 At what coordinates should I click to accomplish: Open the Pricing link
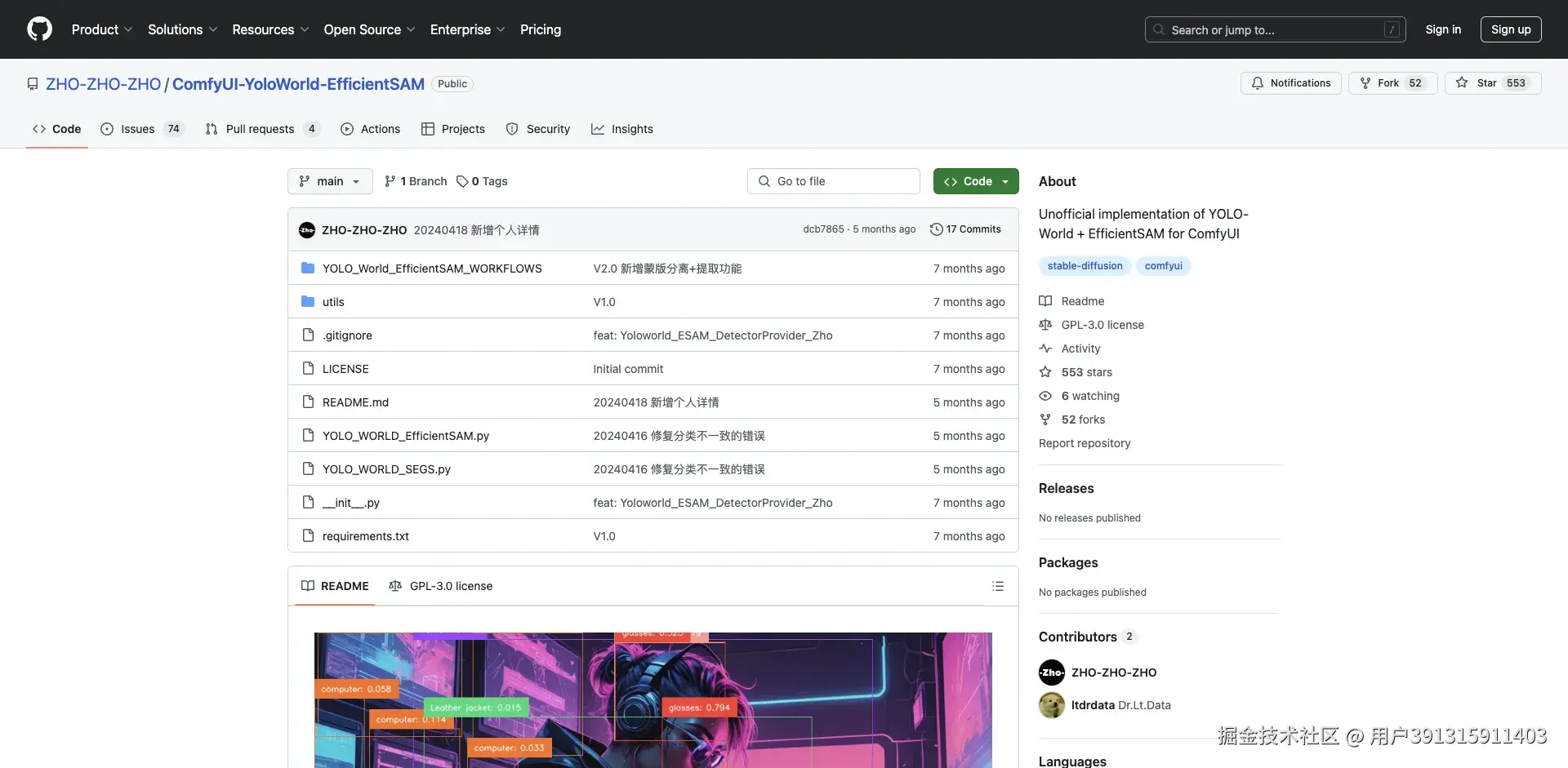coord(541,29)
